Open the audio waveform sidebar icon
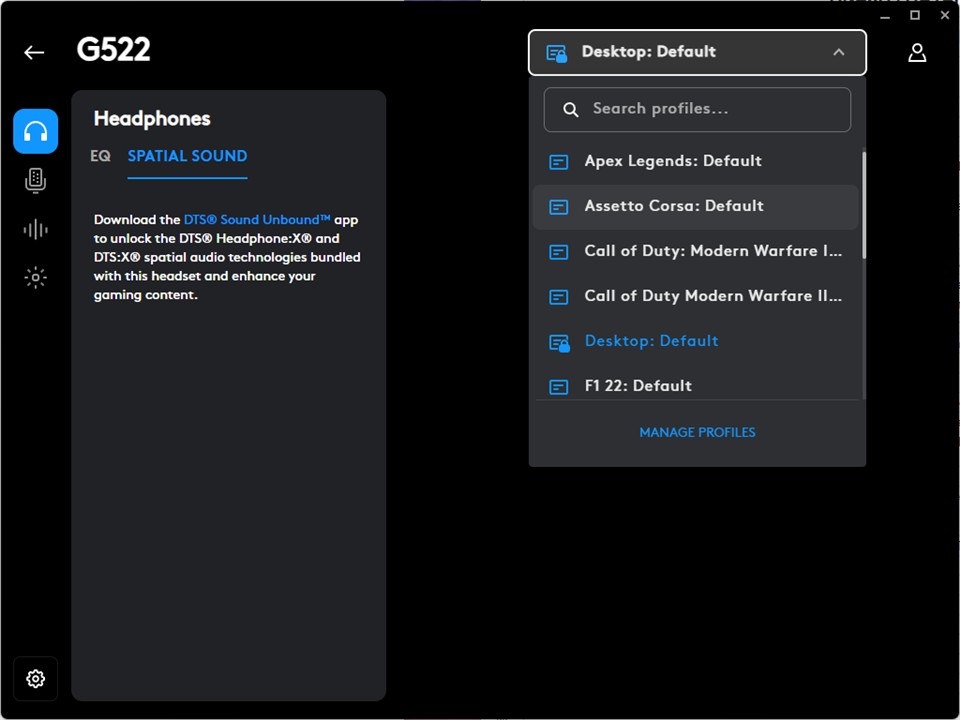The image size is (960, 720). (35, 229)
